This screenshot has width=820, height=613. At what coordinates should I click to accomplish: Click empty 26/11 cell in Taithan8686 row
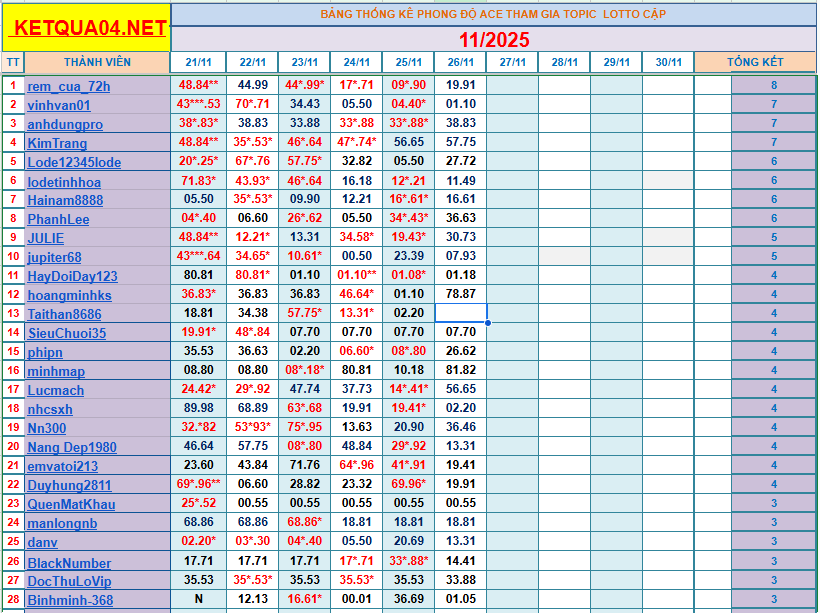coord(461,313)
